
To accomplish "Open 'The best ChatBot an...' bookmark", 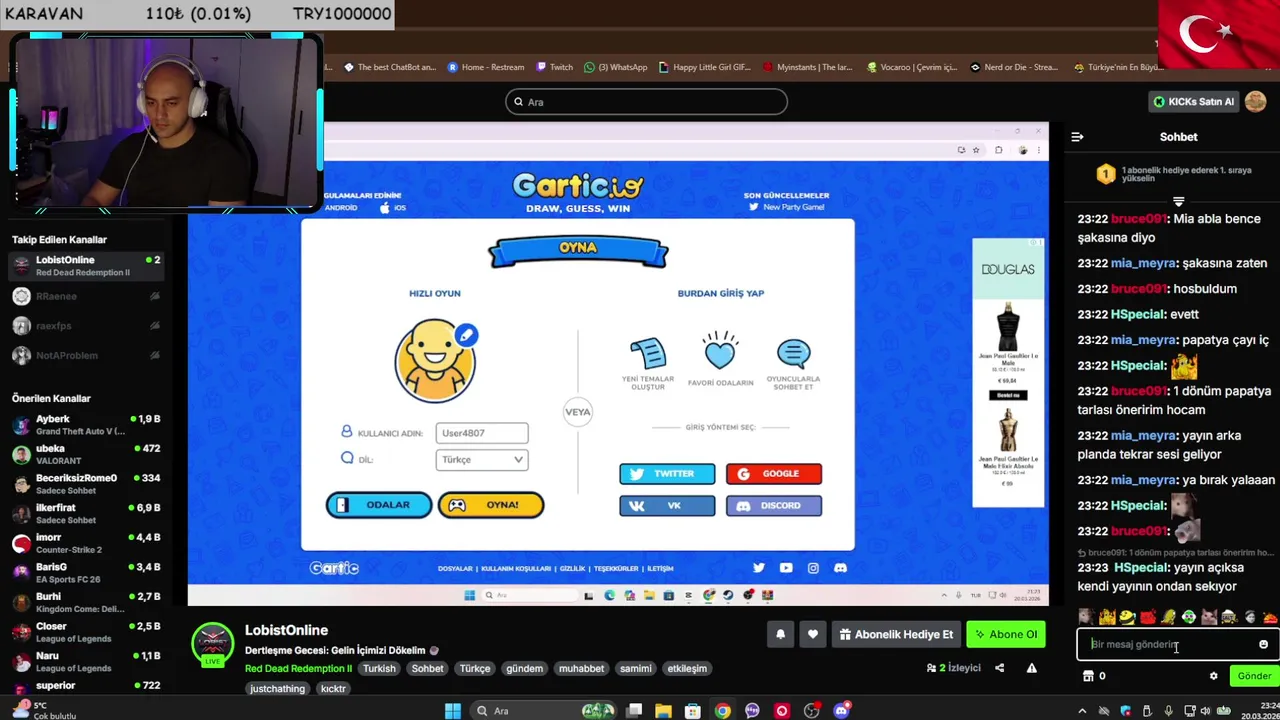I will 390,67.
